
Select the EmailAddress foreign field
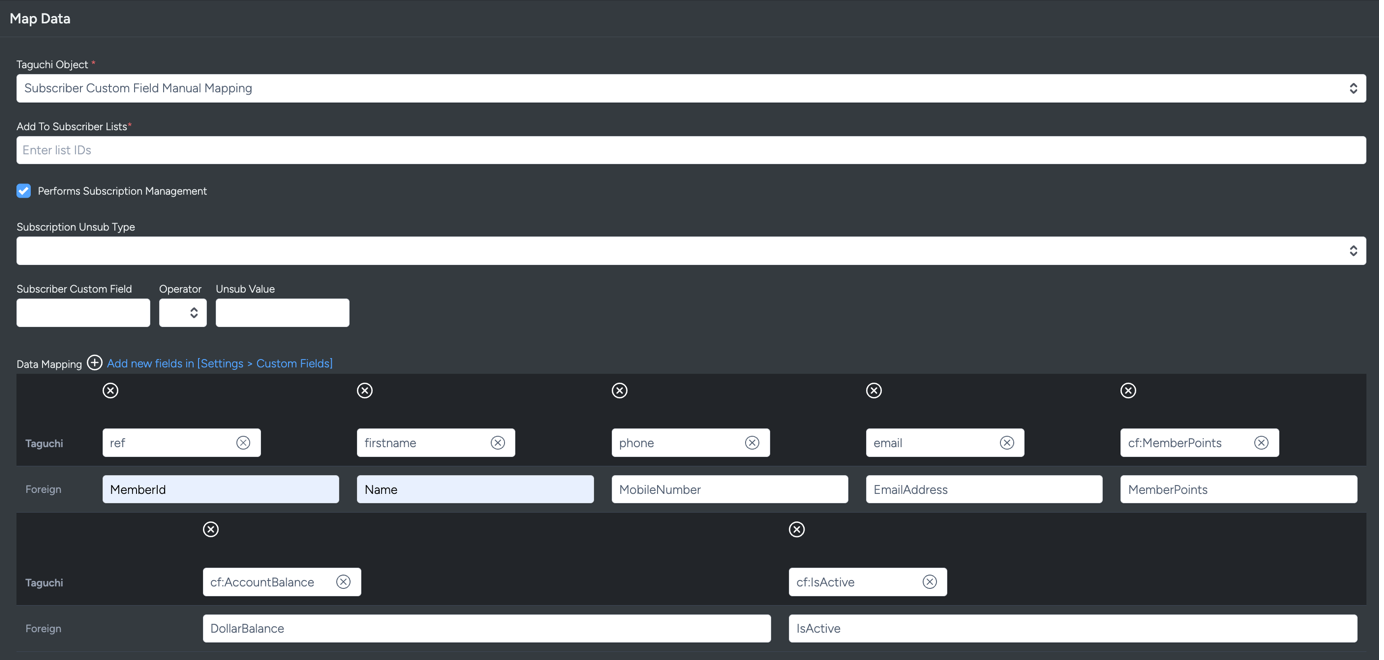click(x=983, y=489)
